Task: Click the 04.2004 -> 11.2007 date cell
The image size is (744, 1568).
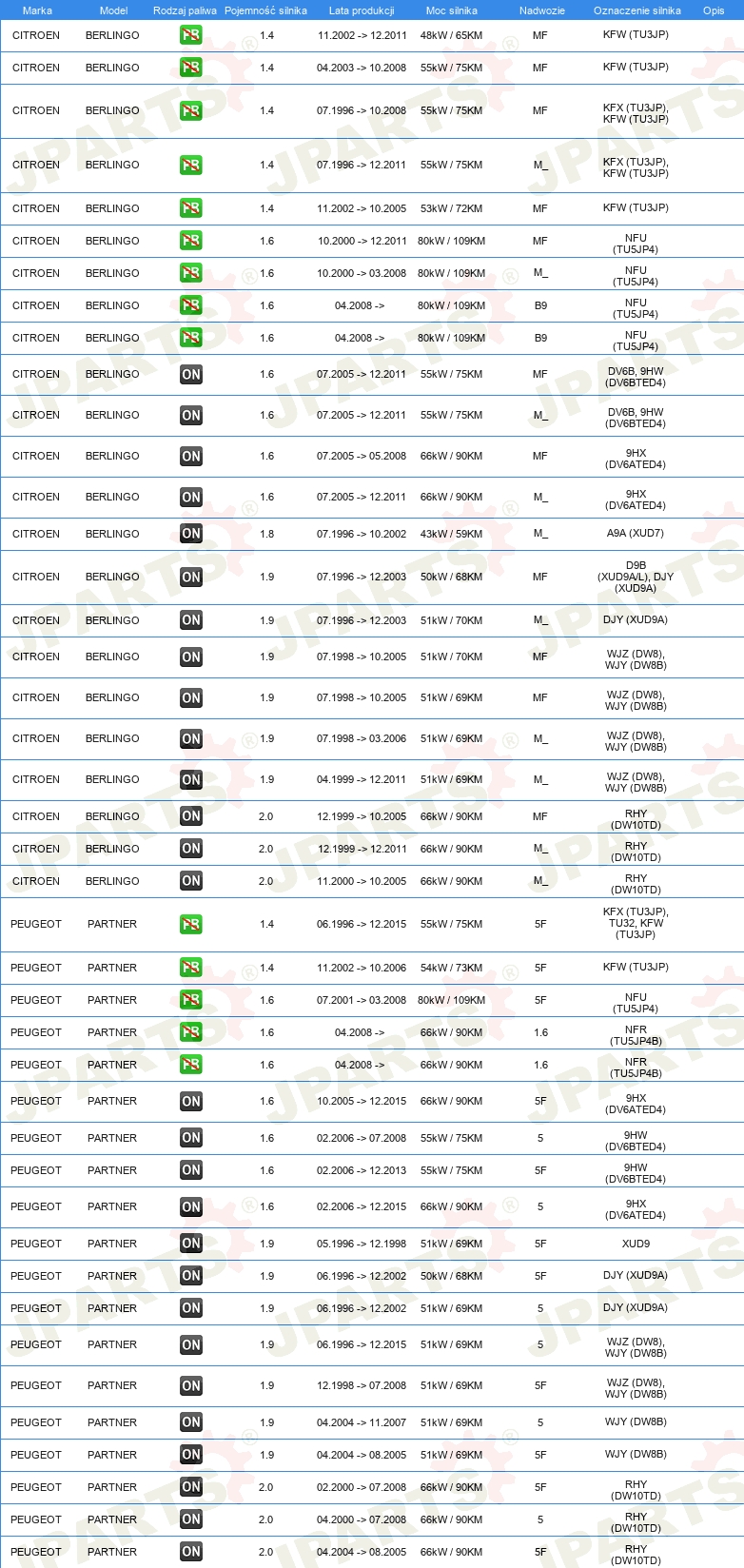Action: (362, 1422)
